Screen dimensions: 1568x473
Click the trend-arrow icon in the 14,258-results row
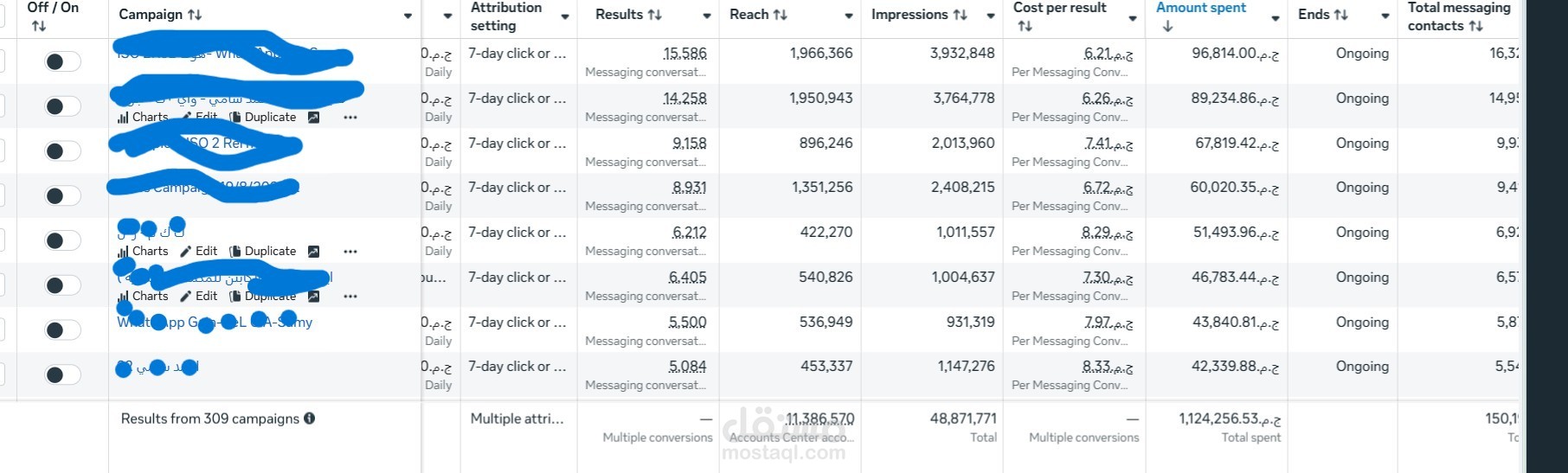tap(313, 118)
